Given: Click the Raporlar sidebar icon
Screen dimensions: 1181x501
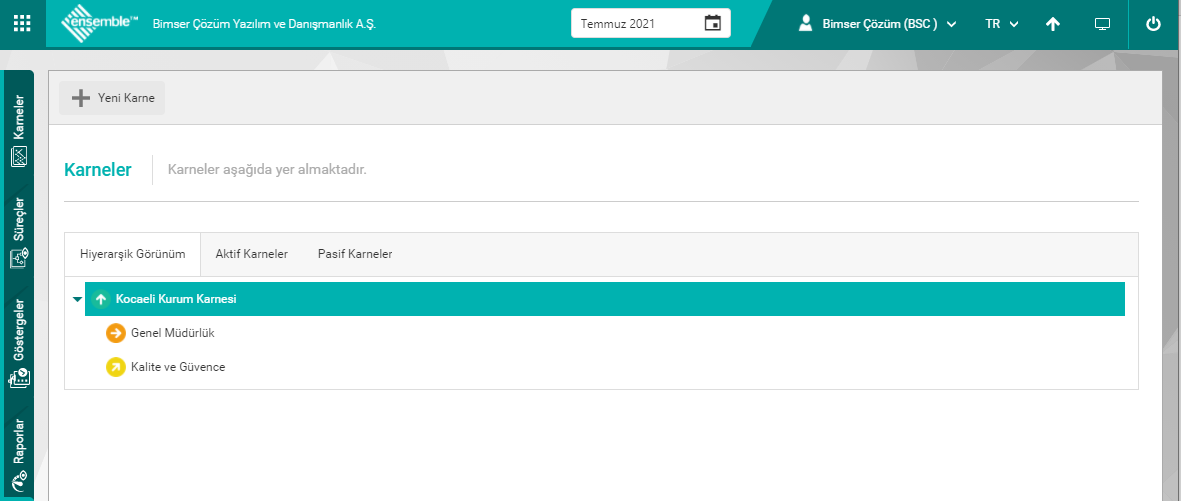Looking at the screenshot, I should (20, 481).
